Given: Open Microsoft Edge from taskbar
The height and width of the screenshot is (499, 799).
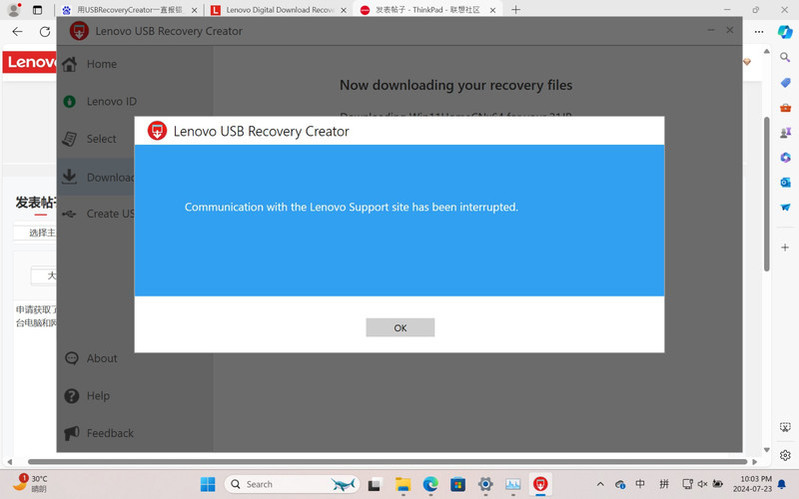Looking at the screenshot, I should (431, 484).
